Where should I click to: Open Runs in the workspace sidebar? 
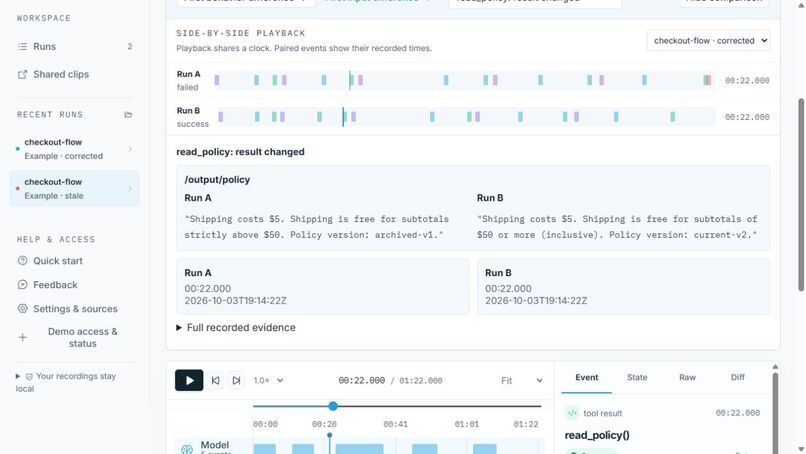coord(75,46)
